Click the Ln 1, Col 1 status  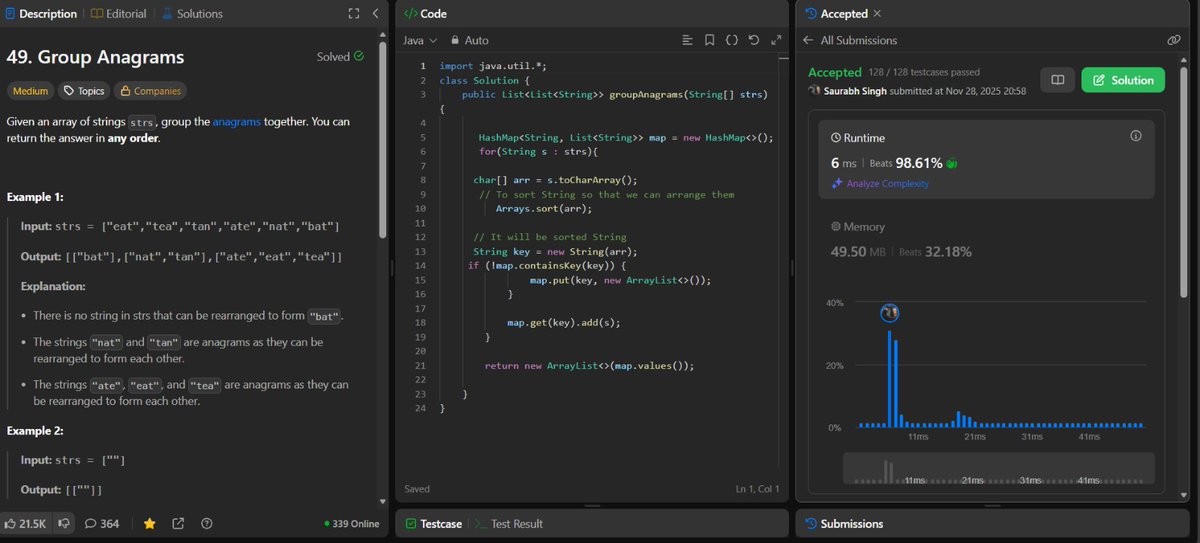click(x=758, y=489)
